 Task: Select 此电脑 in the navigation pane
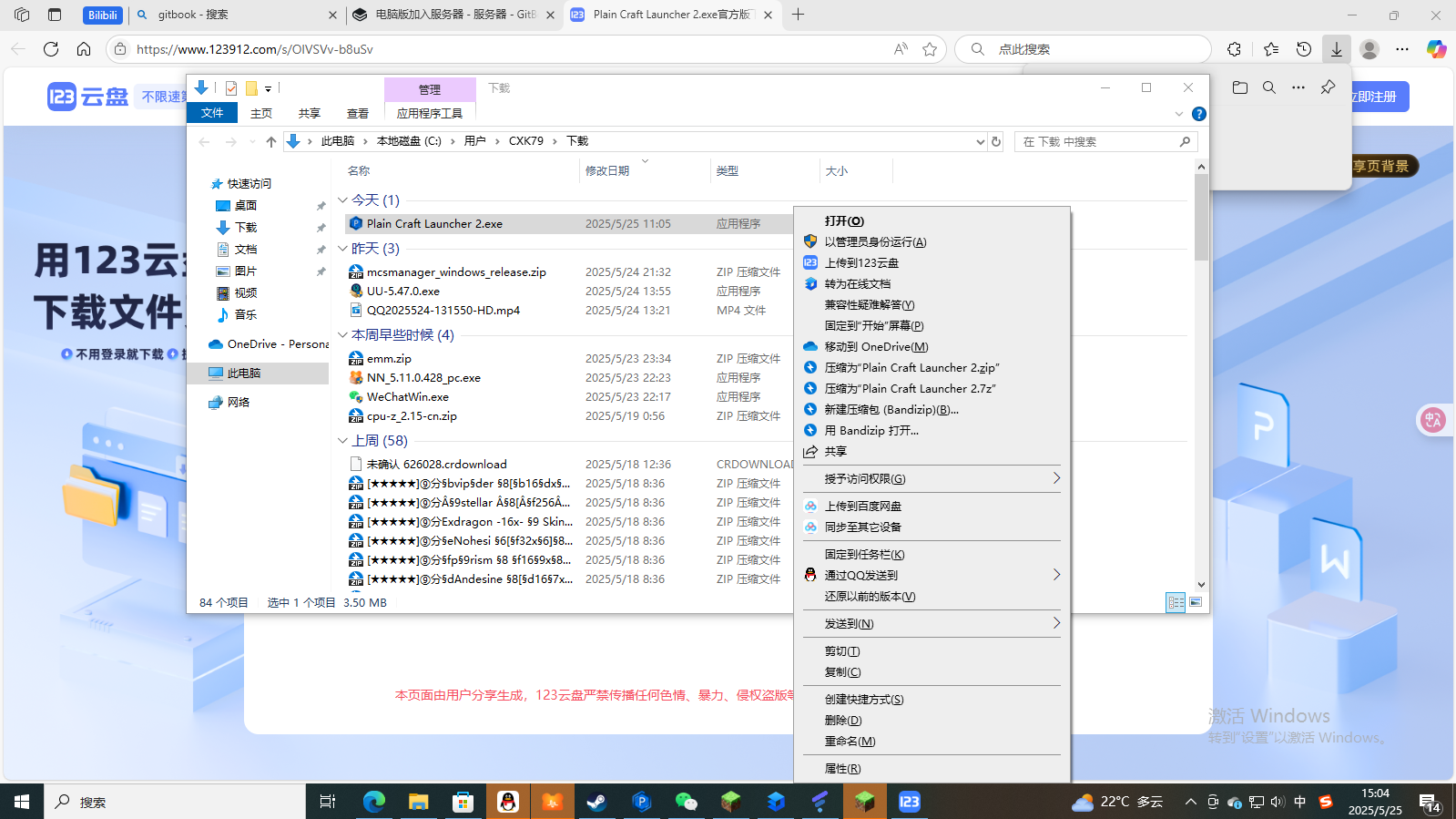coord(258,374)
